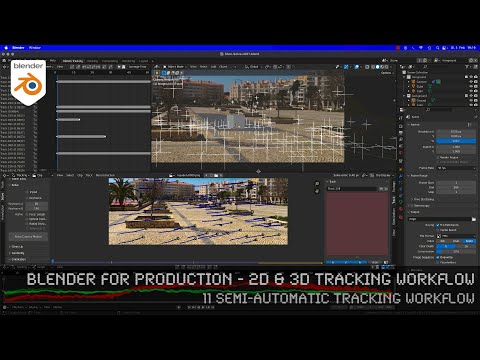Switch viewport to rendered shading
Image resolution: width=480 pixels, height=360 pixels.
387,67
